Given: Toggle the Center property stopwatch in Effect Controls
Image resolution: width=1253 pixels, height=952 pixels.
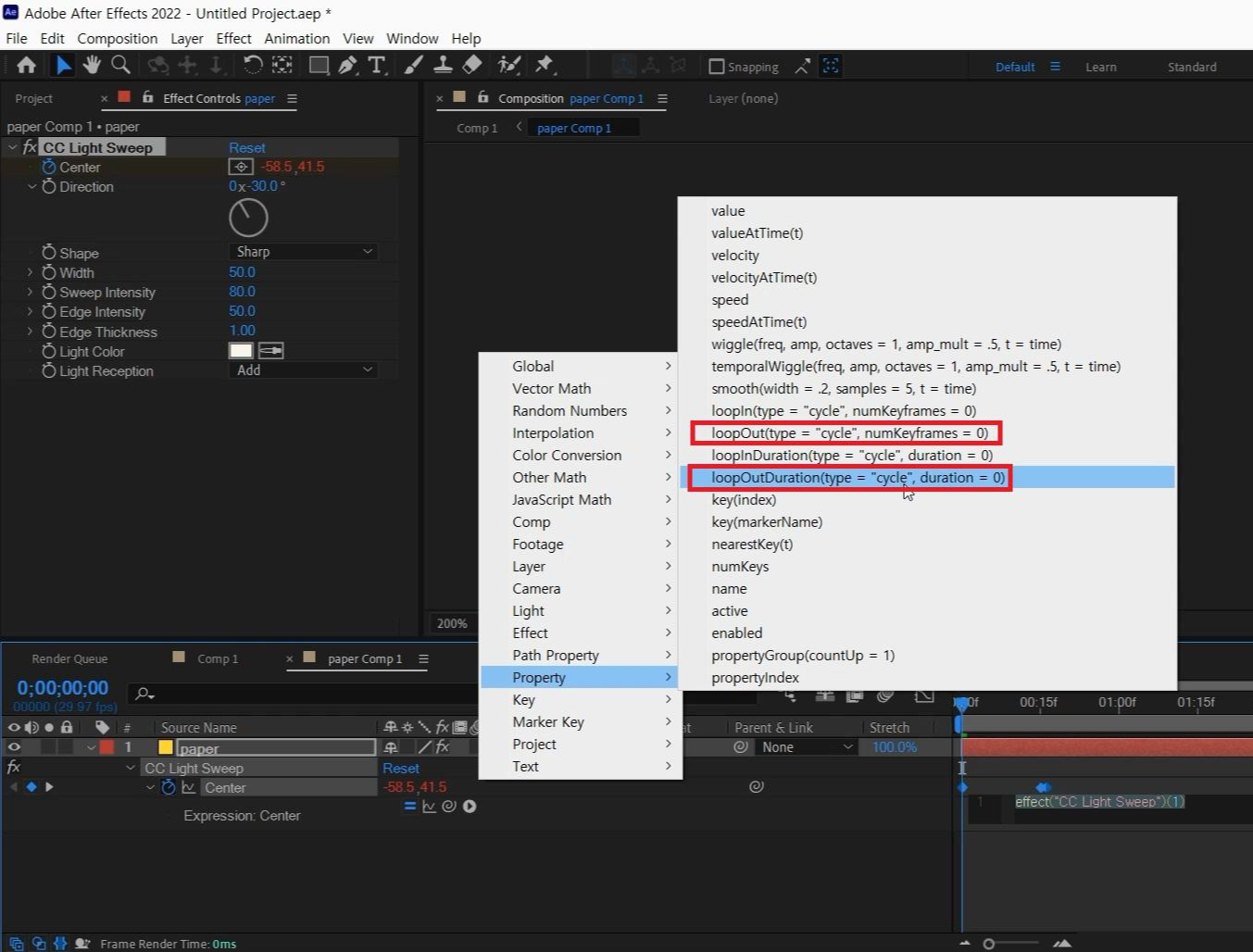Looking at the screenshot, I should [x=49, y=167].
